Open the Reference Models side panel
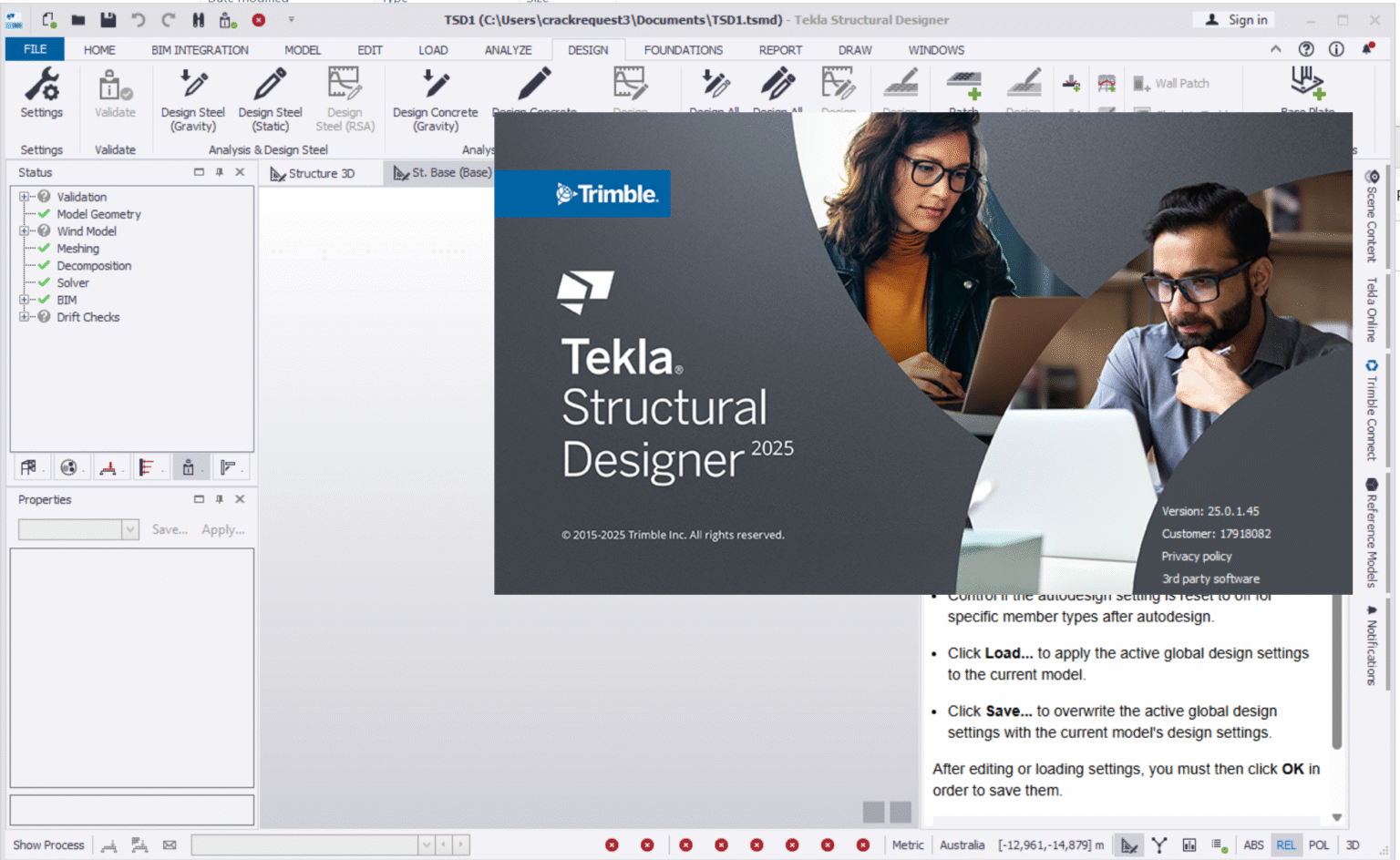Screen dimensions: 1400x860 (1372, 532)
